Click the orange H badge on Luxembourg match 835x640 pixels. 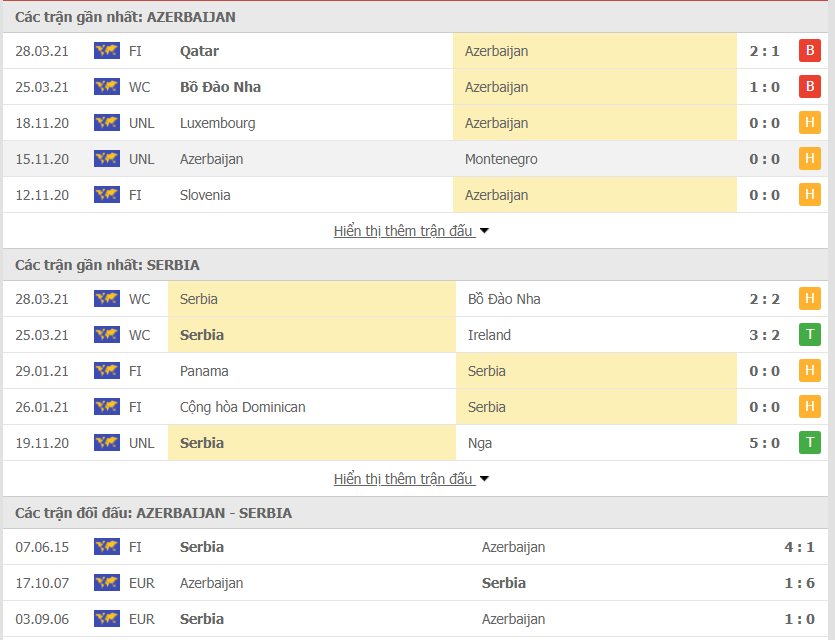[809, 123]
